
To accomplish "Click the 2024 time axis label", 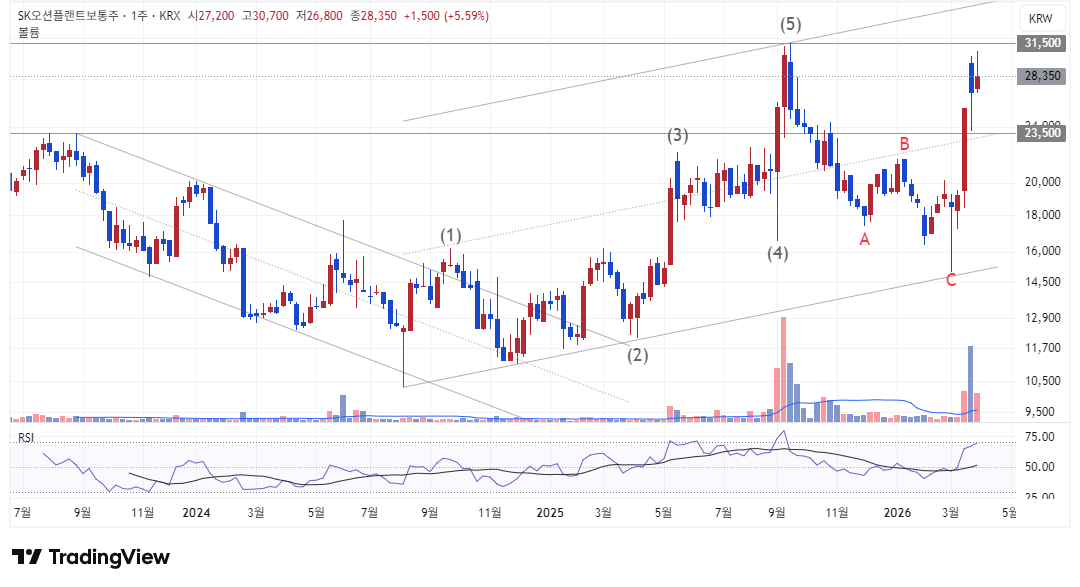I will [196, 513].
